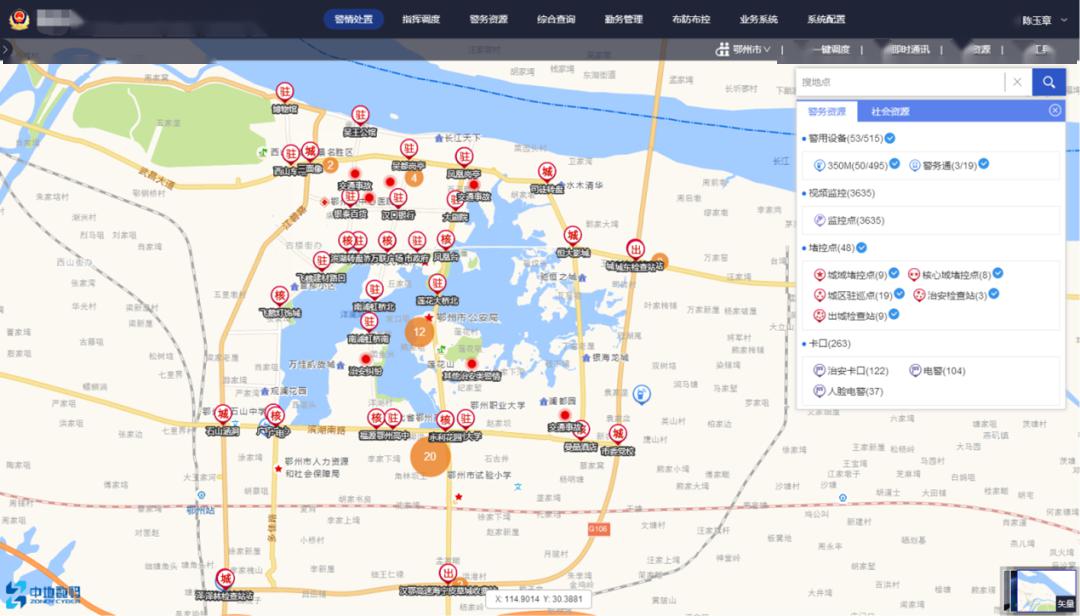Uncheck the 城区驻巡点(19) checkbox
Screen dimensions: 1080x616
coord(899,294)
